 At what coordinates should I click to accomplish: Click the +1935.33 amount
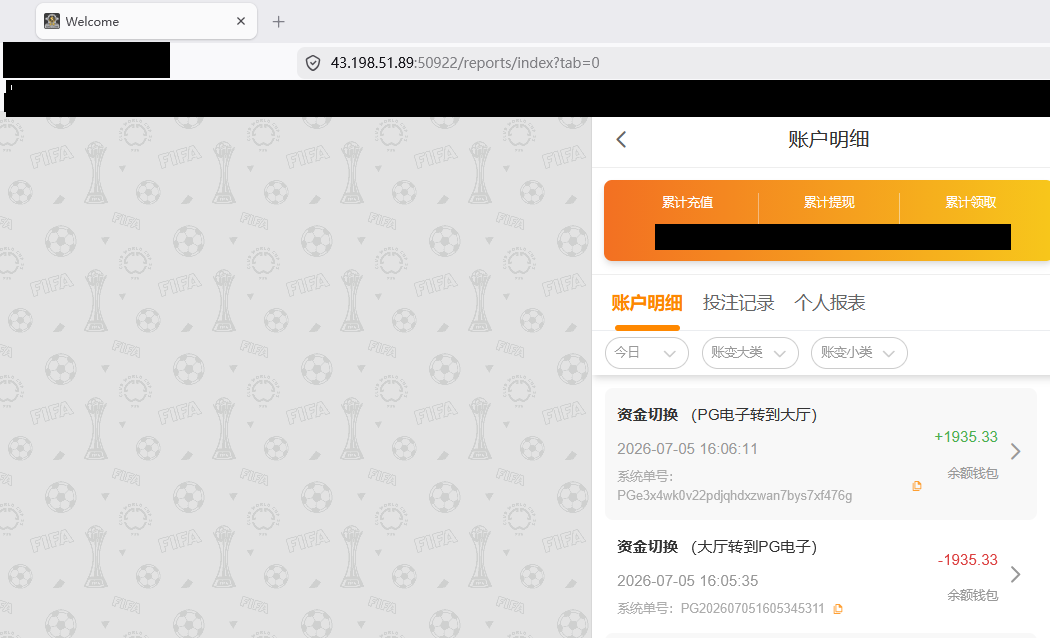pos(966,436)
